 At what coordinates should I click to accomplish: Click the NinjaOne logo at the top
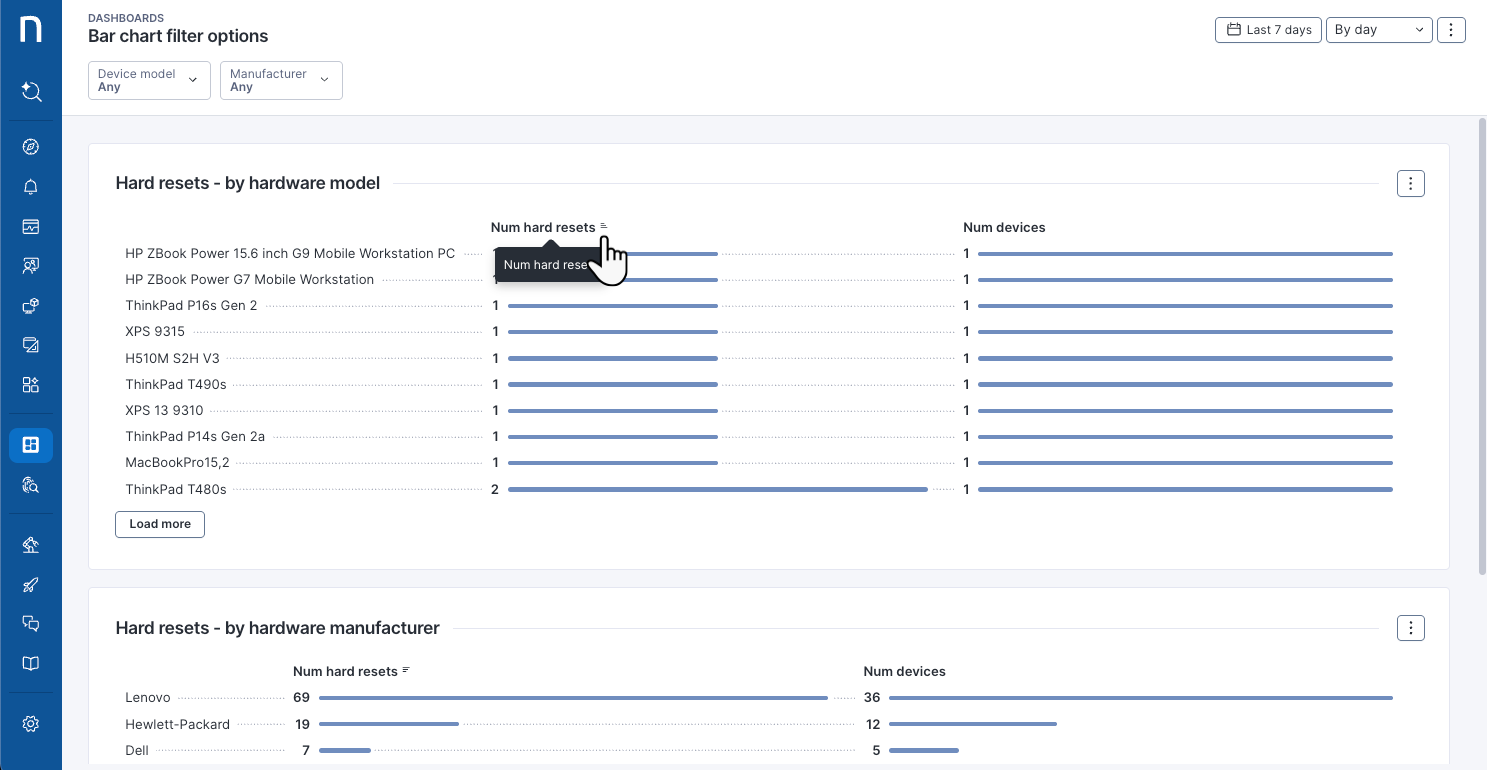(30, 29)
